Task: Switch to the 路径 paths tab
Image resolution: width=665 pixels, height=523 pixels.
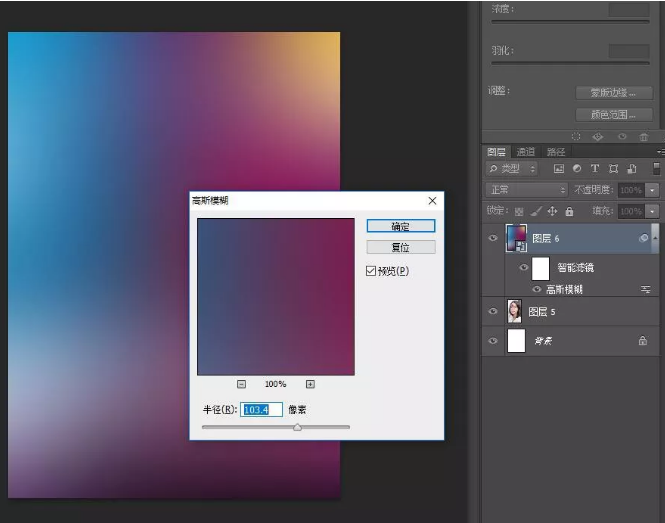Action: pos(555,152)
